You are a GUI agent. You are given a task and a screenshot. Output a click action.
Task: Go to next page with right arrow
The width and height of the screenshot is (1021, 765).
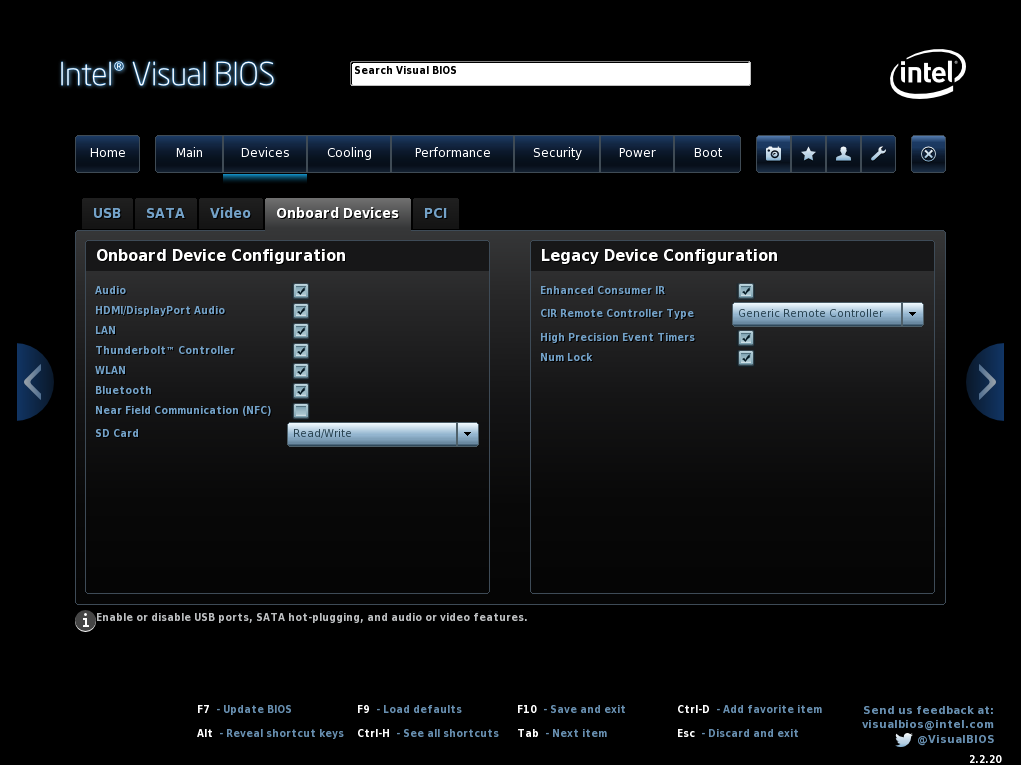986,382
